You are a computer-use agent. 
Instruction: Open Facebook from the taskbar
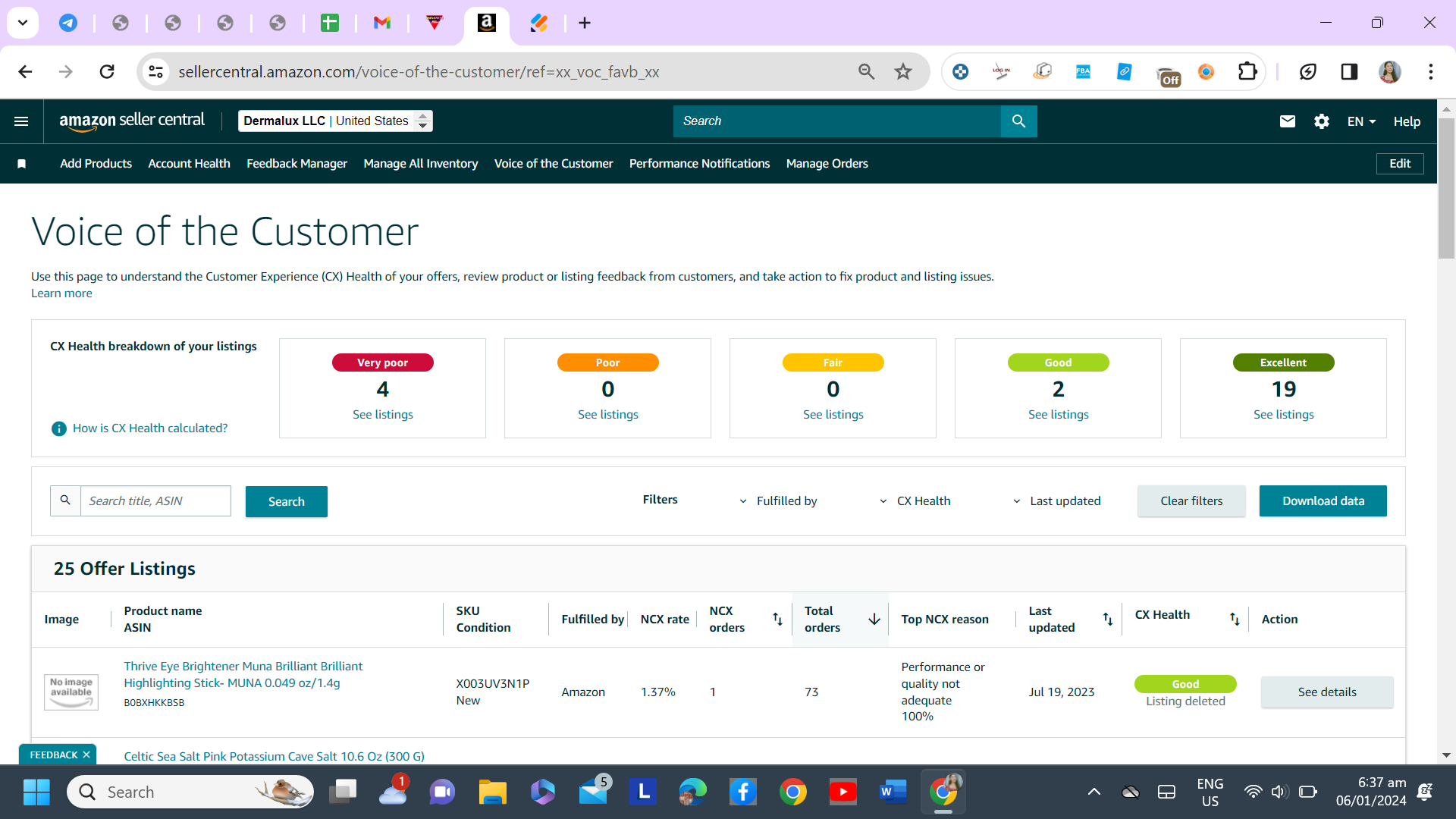(x=743, y=792)
